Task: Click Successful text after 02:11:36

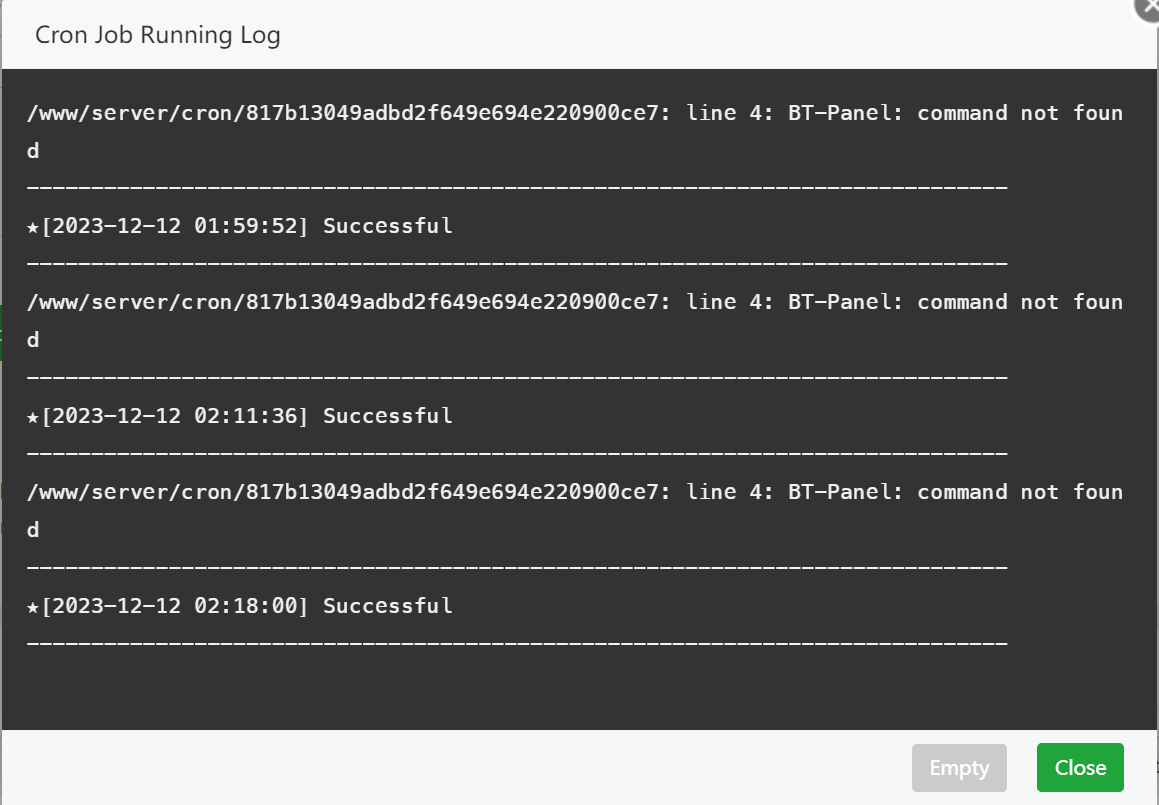Action: (x=388, y=416)
